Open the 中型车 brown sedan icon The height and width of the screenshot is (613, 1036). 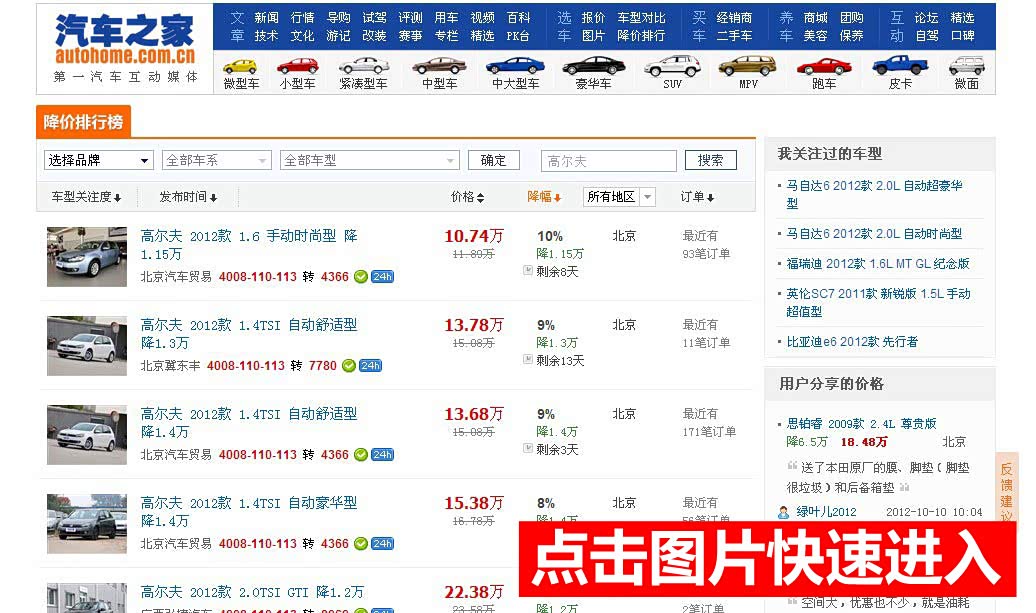(x=439, y=65)
